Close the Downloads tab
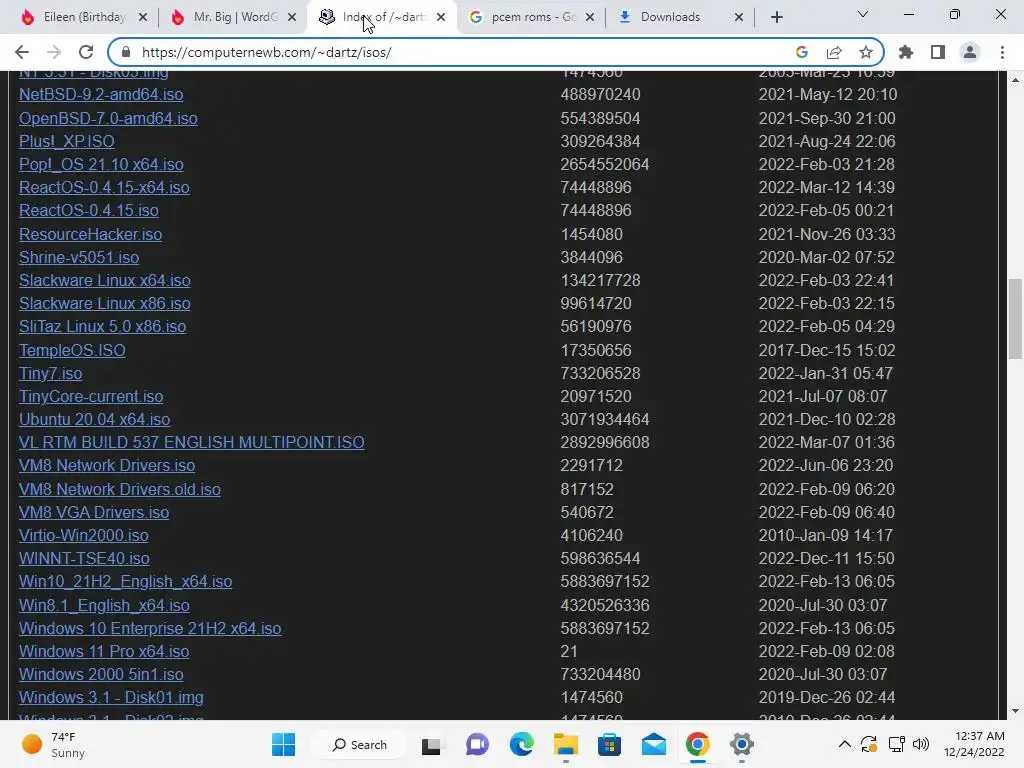This screenshot has height=768, width=1024. (739, 17)
